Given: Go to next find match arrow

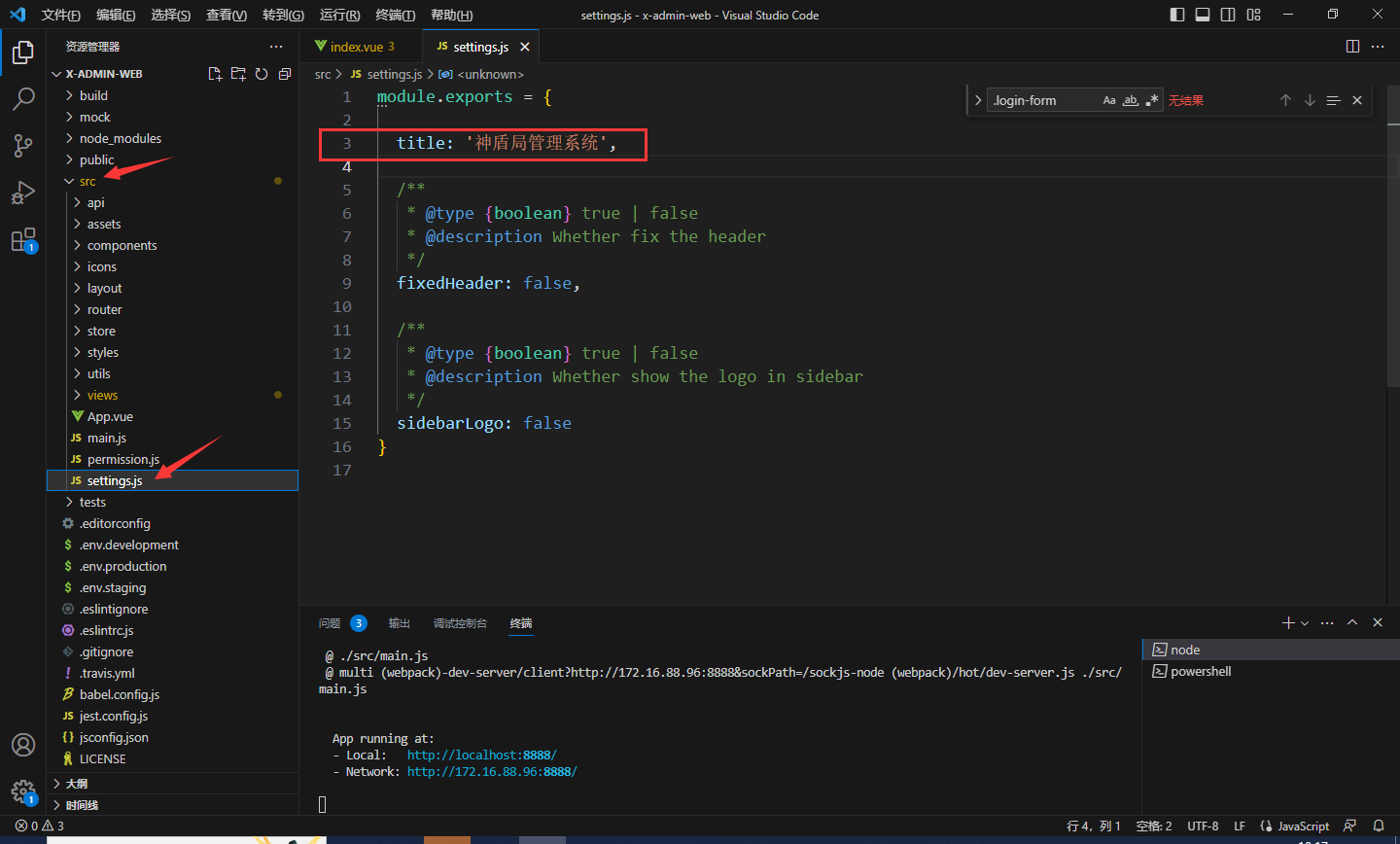Looking at the screenshot, I should click(1310, 100).
